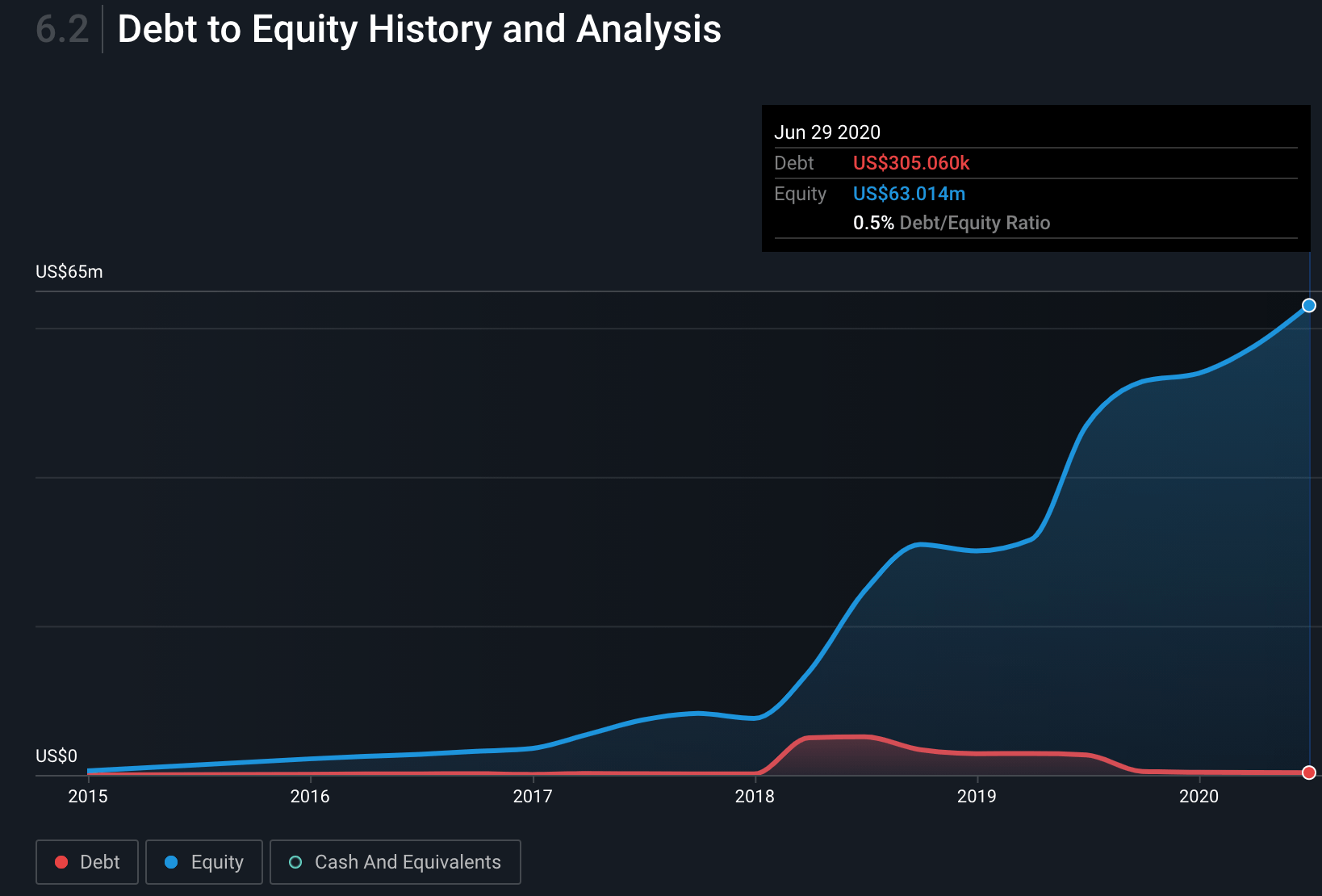Click the Debt value in the tooltip
This screenshot has height=896, width=1322.
tap(912, 163)
